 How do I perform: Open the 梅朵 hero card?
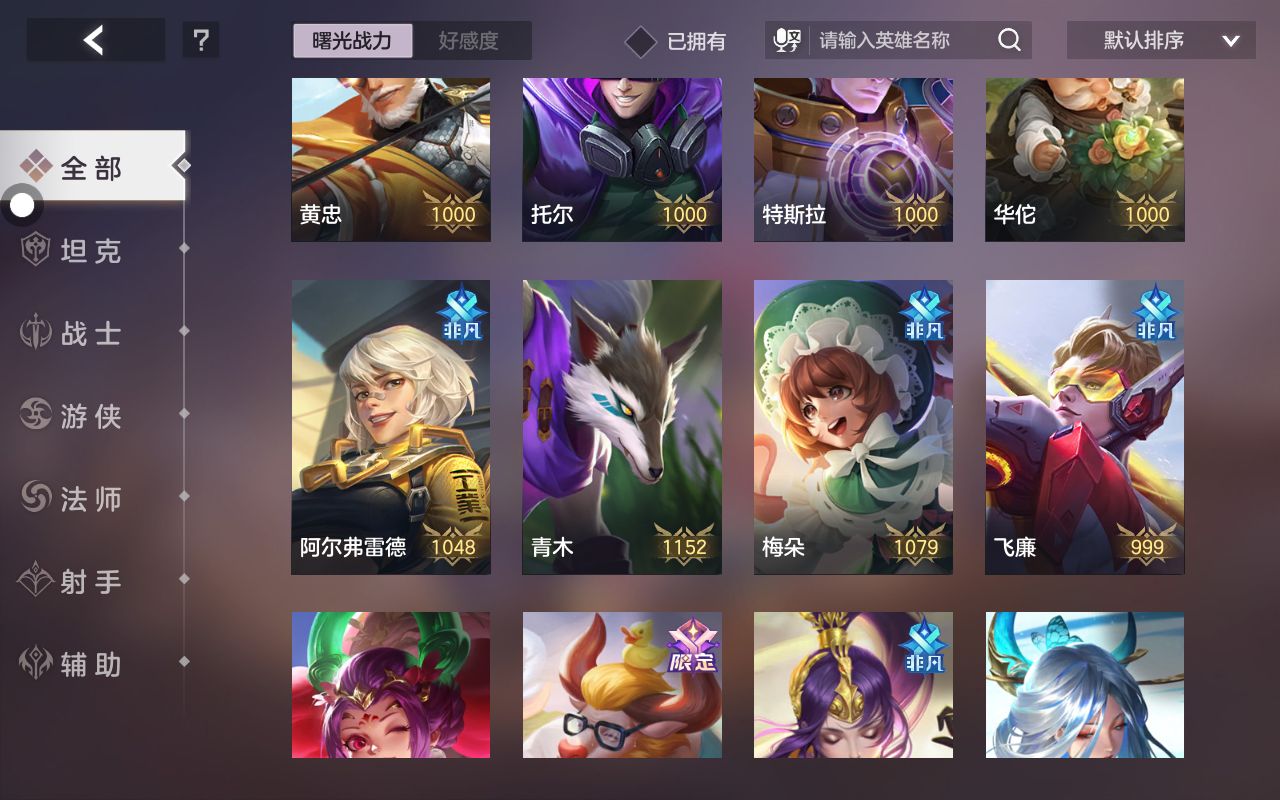[853, 427]
